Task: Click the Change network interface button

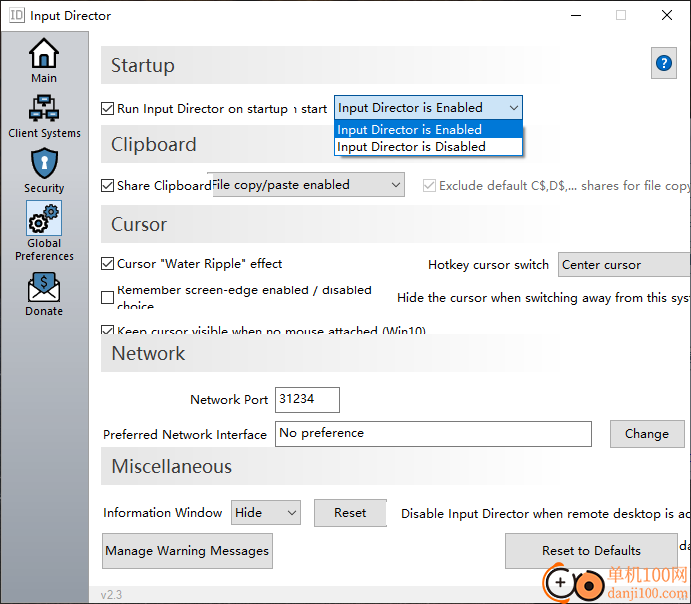Action: [x=647, y=434]
